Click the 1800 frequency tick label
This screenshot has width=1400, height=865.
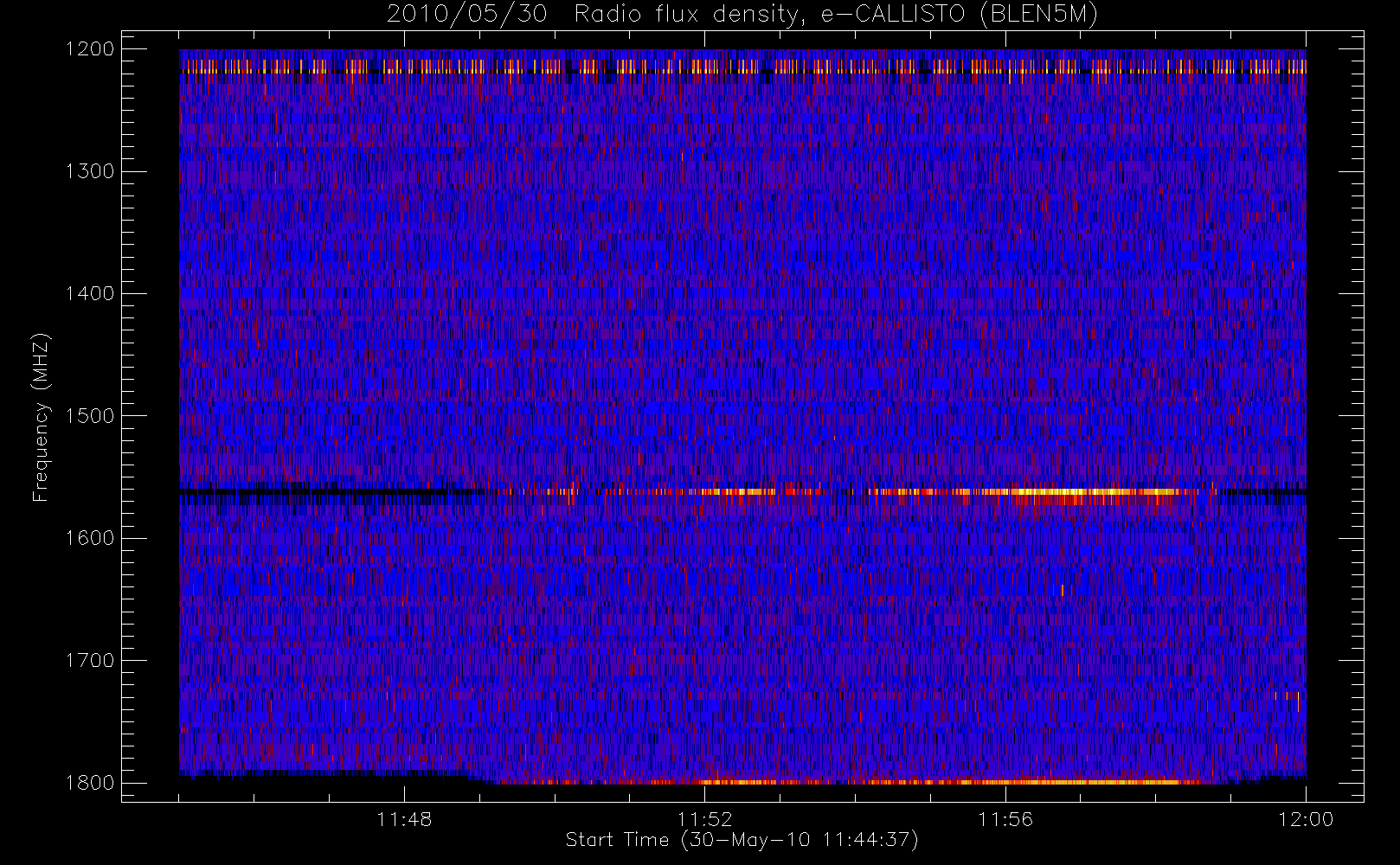click(90, 783)
